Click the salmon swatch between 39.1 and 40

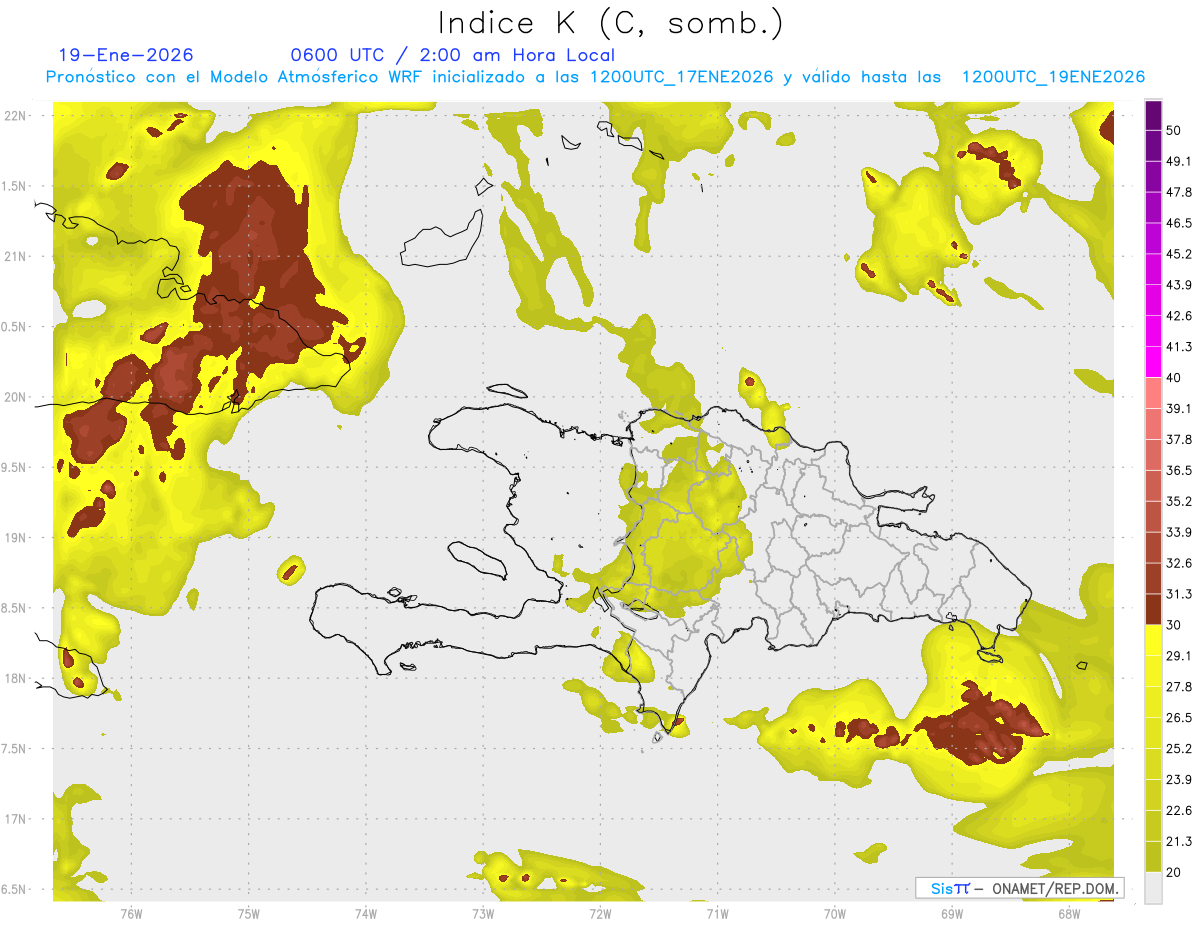1154,393
